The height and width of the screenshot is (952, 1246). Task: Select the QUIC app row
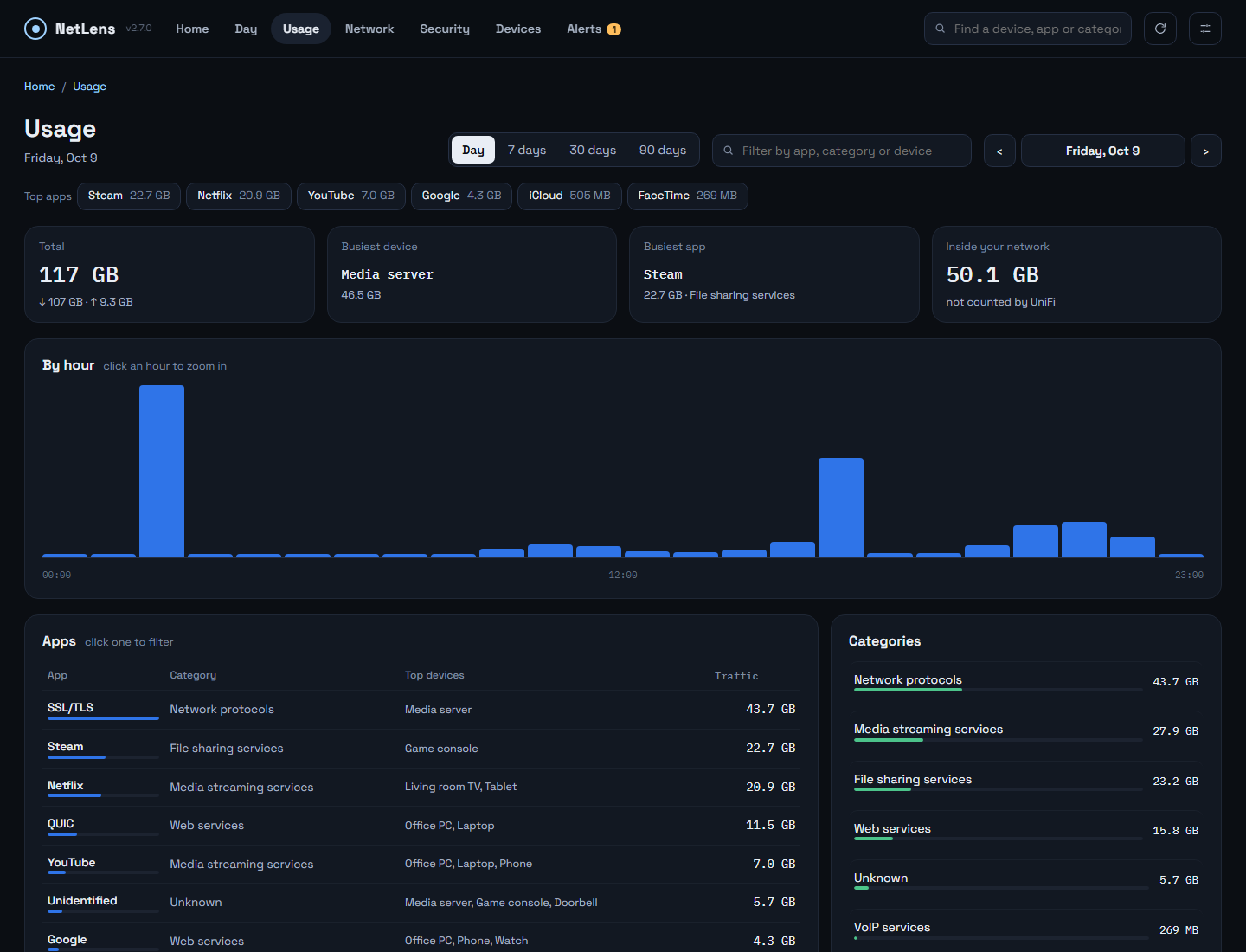click(421, 825)
